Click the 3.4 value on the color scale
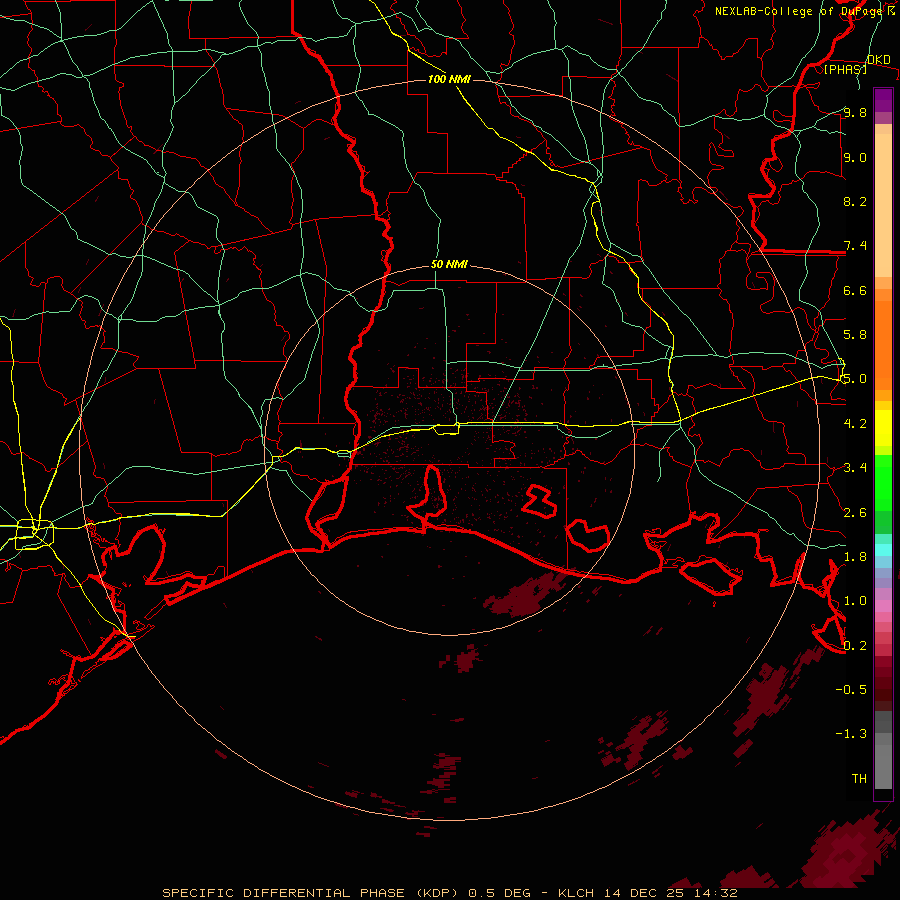 point(855,467)
